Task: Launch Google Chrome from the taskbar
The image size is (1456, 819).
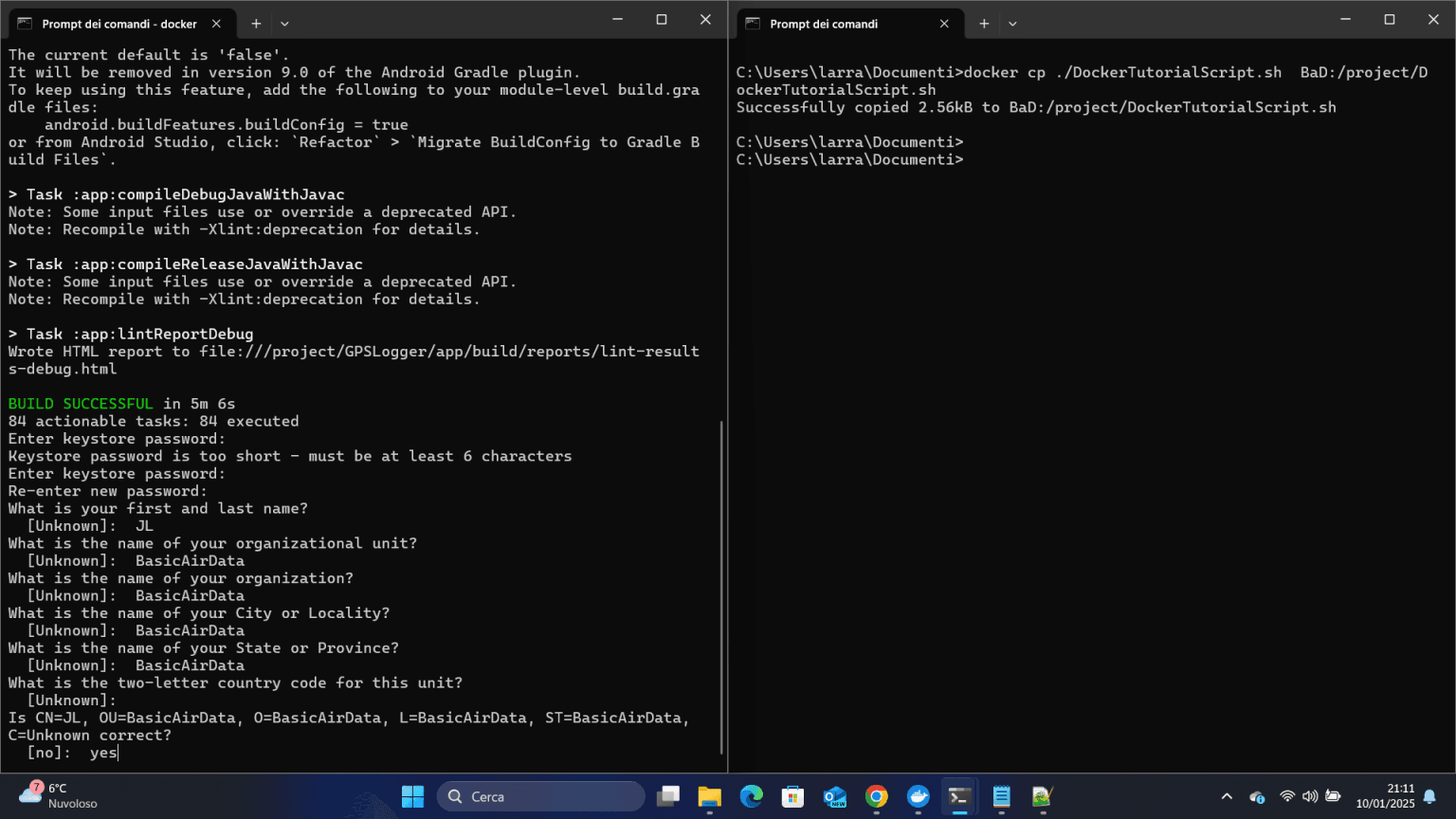Action: (x=876, y=796)
